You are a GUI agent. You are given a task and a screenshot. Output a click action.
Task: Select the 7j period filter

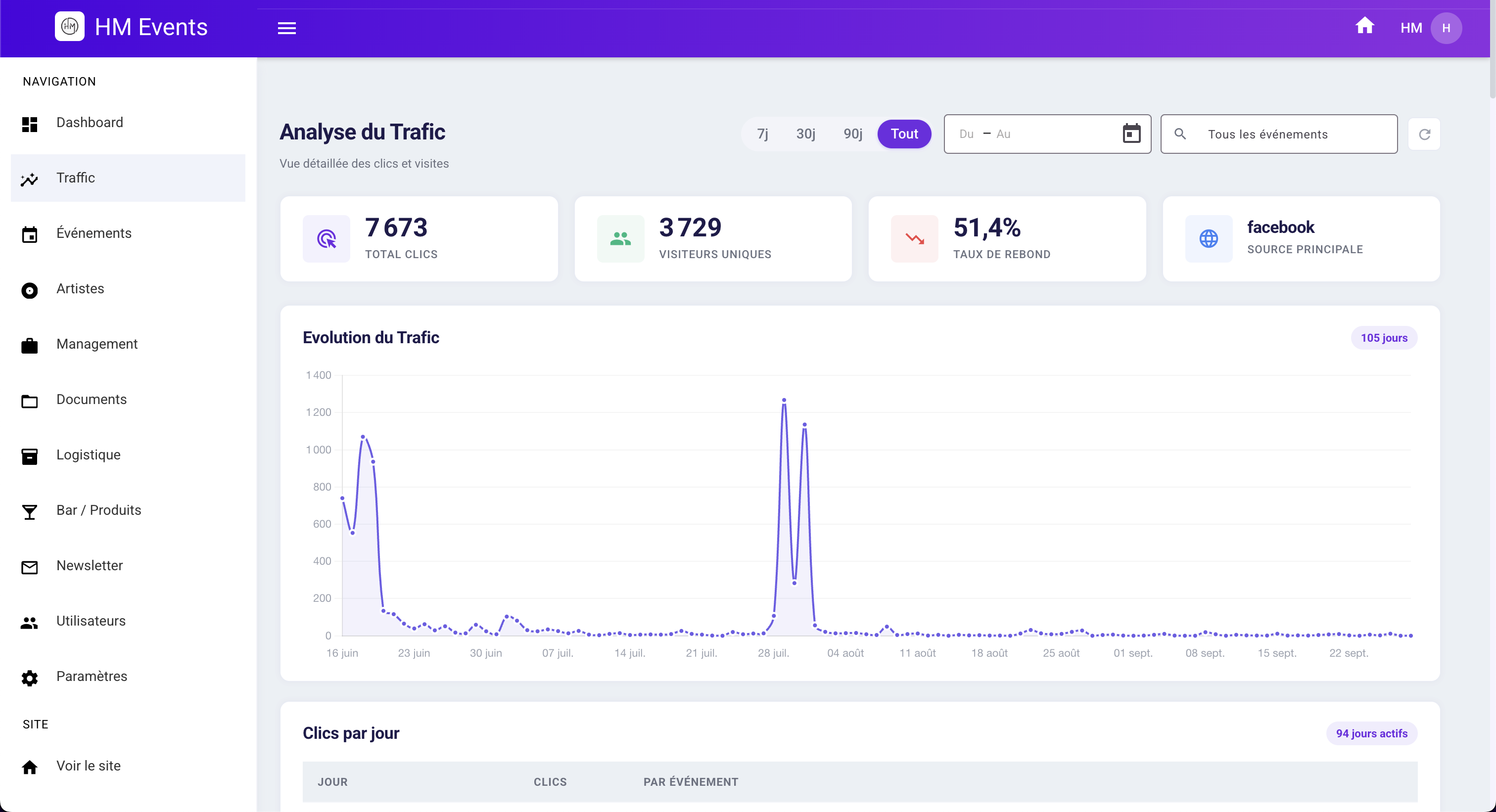tap(762, 134)
